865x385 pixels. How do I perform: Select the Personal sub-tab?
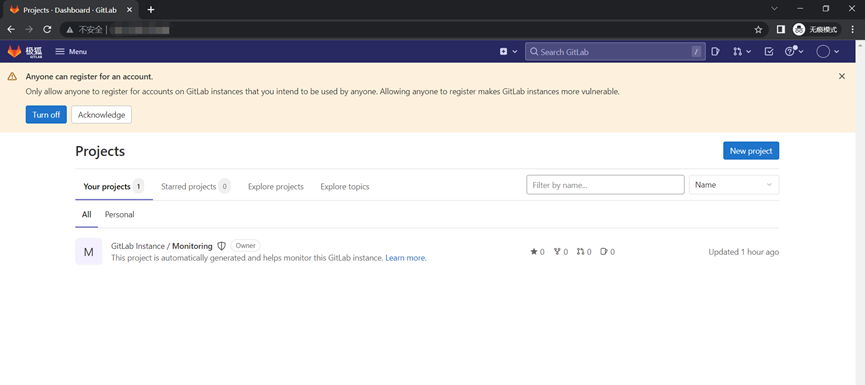pyautogui.click(x=120, y=215)
